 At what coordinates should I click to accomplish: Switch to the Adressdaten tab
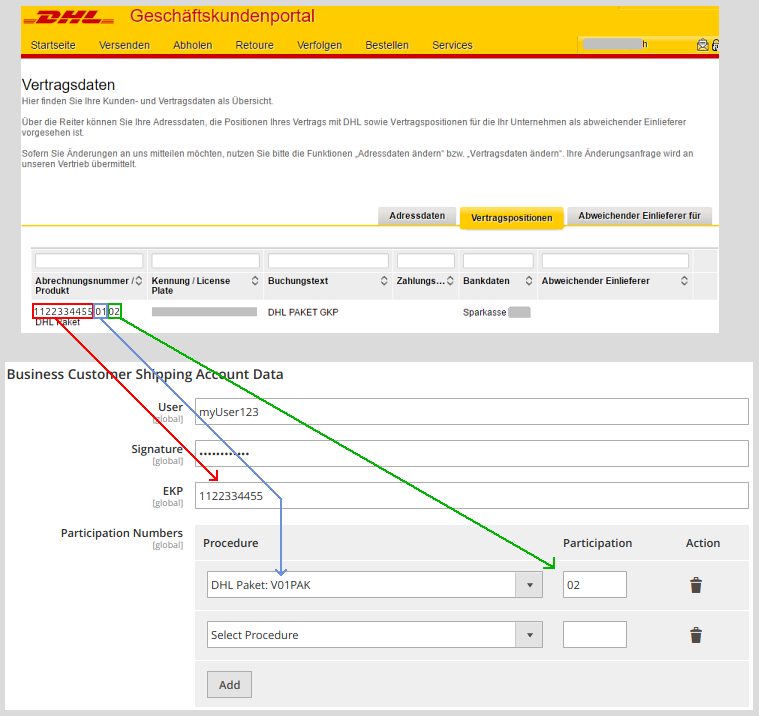pos(417,216)
